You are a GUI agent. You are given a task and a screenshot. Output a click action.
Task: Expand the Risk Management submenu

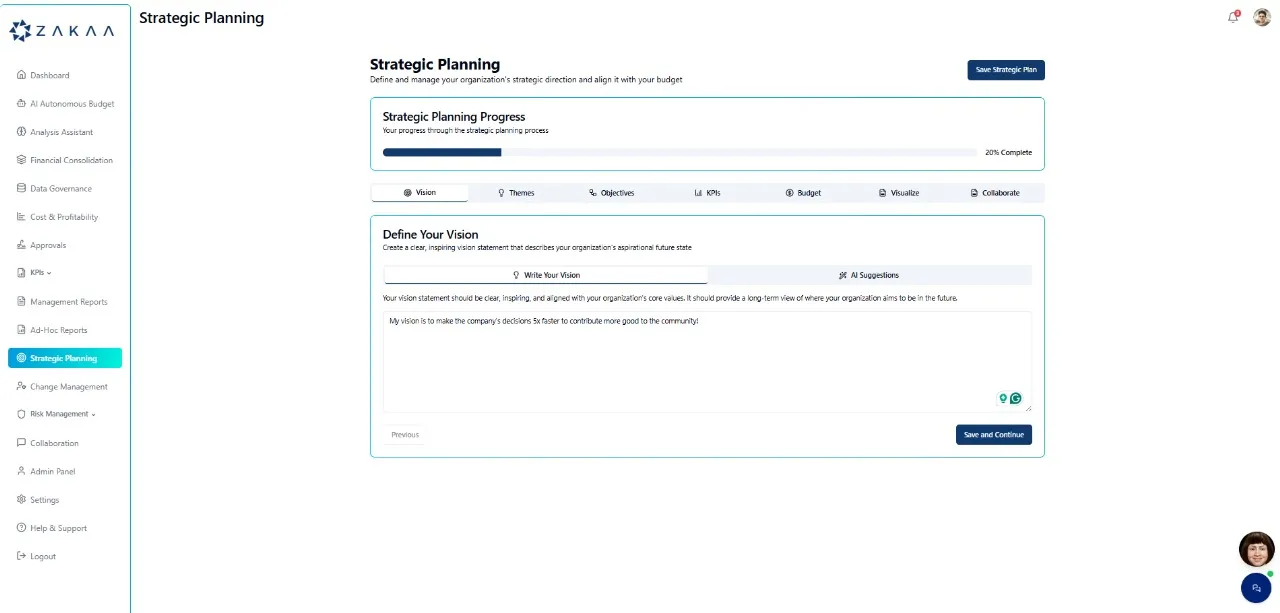(62, 414)
